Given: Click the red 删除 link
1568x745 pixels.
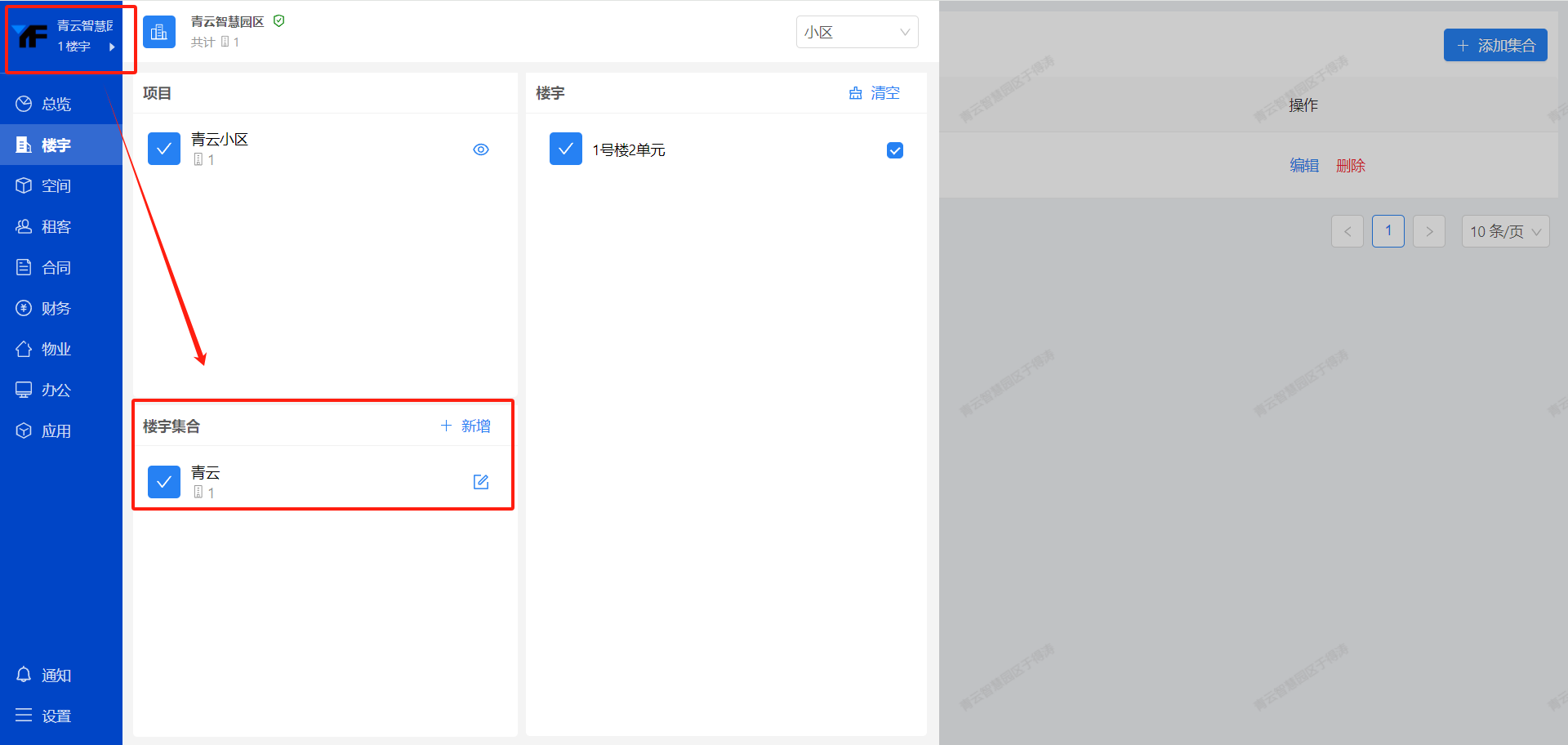Looking at the screenshot, I should (x=1350, y=166).
